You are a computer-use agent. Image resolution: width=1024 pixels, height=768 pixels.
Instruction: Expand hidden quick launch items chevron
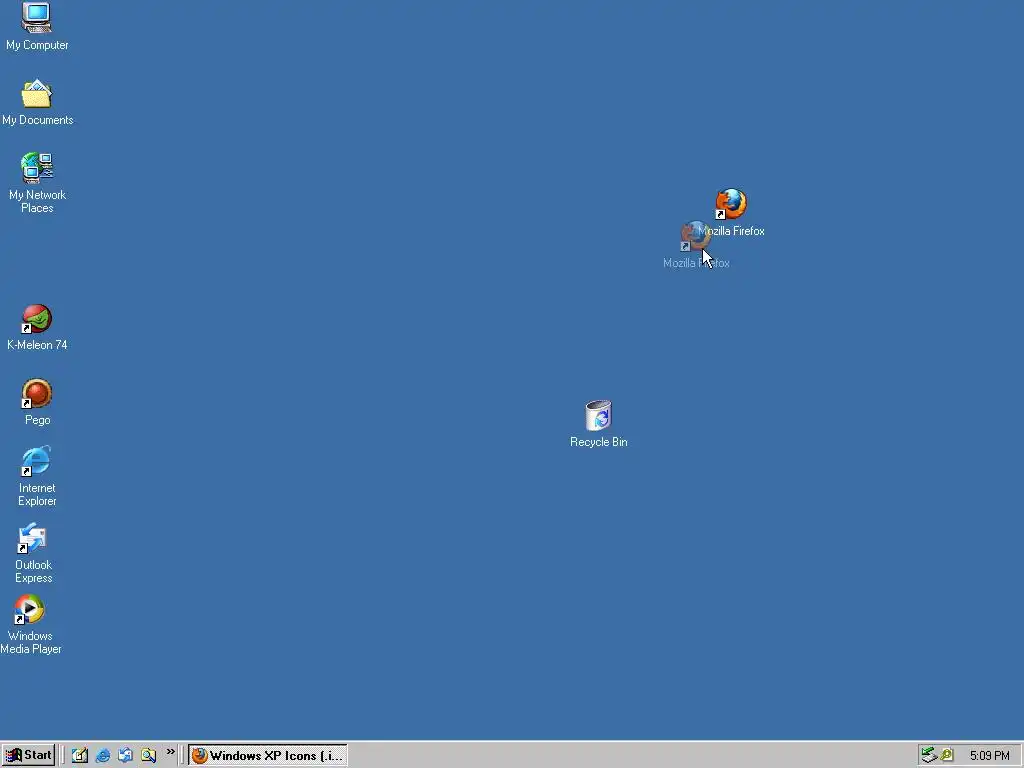(x=170, y=752)
